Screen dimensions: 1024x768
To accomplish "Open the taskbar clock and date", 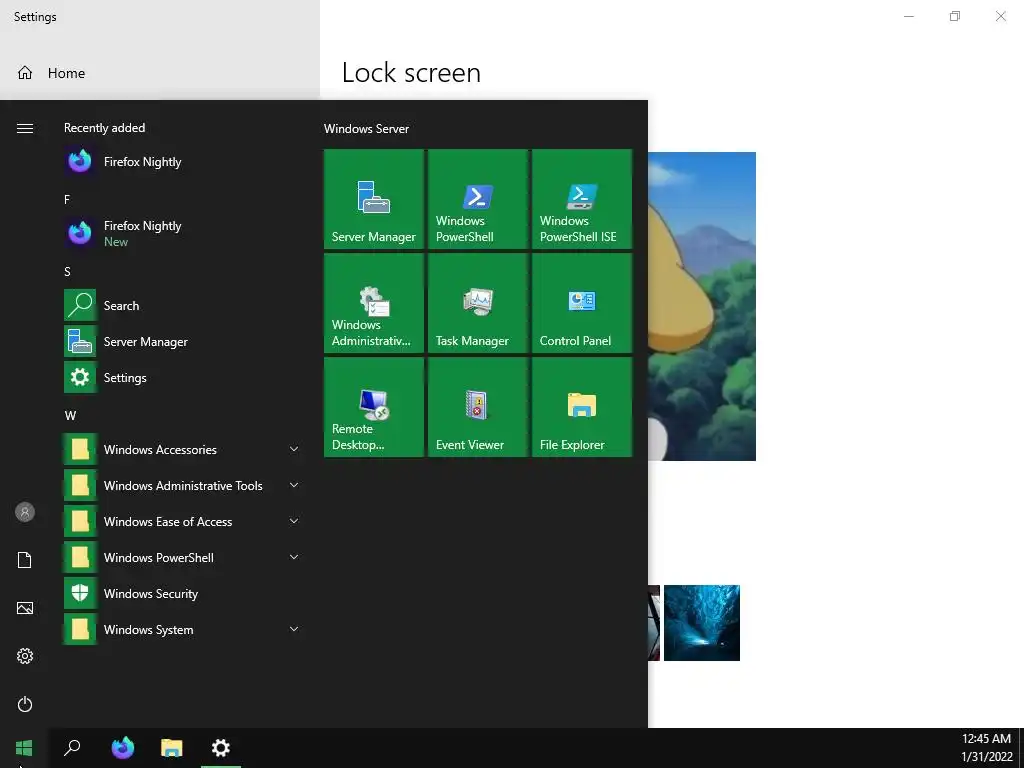I will 986,748.
